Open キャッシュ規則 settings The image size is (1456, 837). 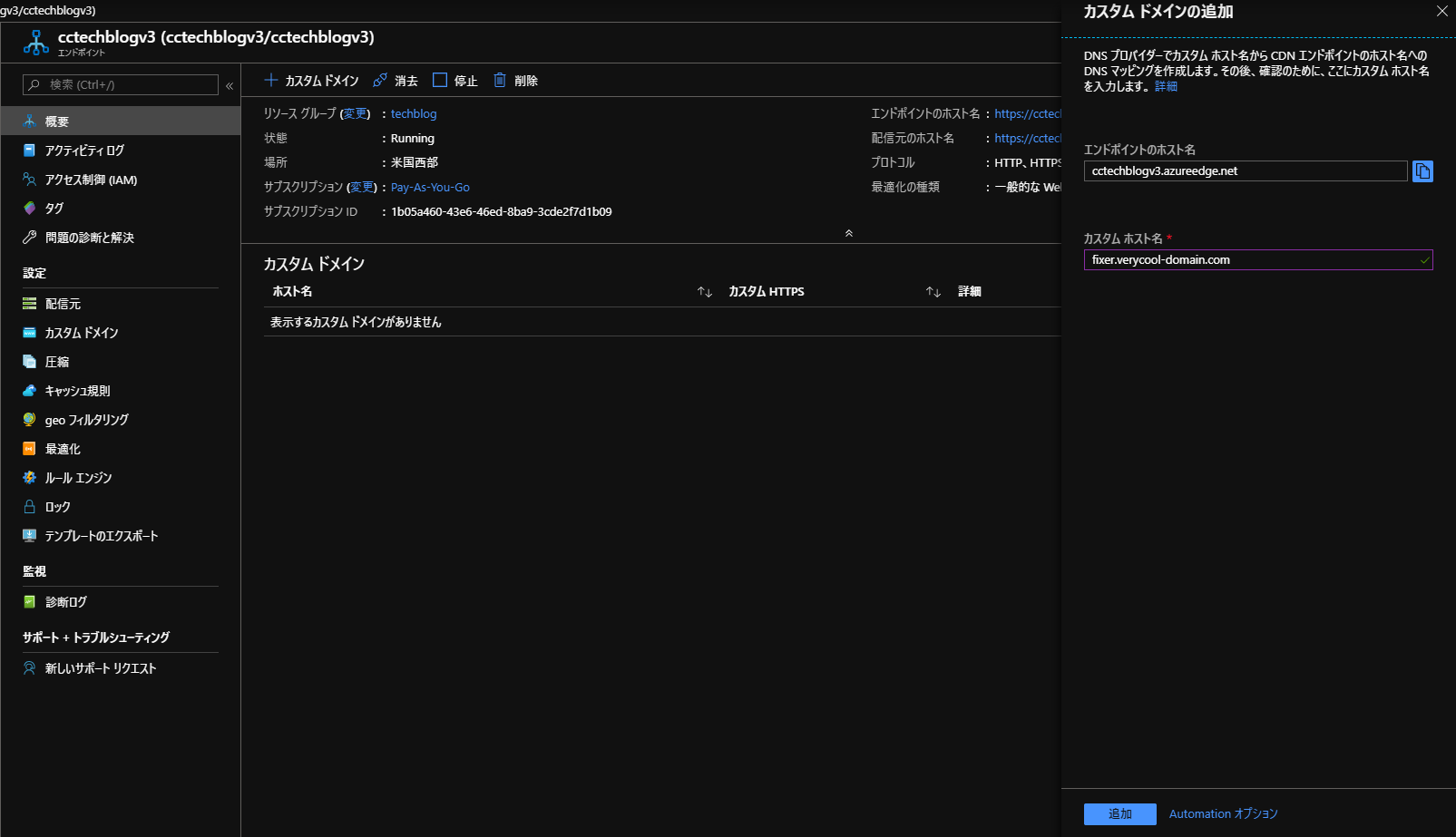pyautogui.click(x=77, y=391)
